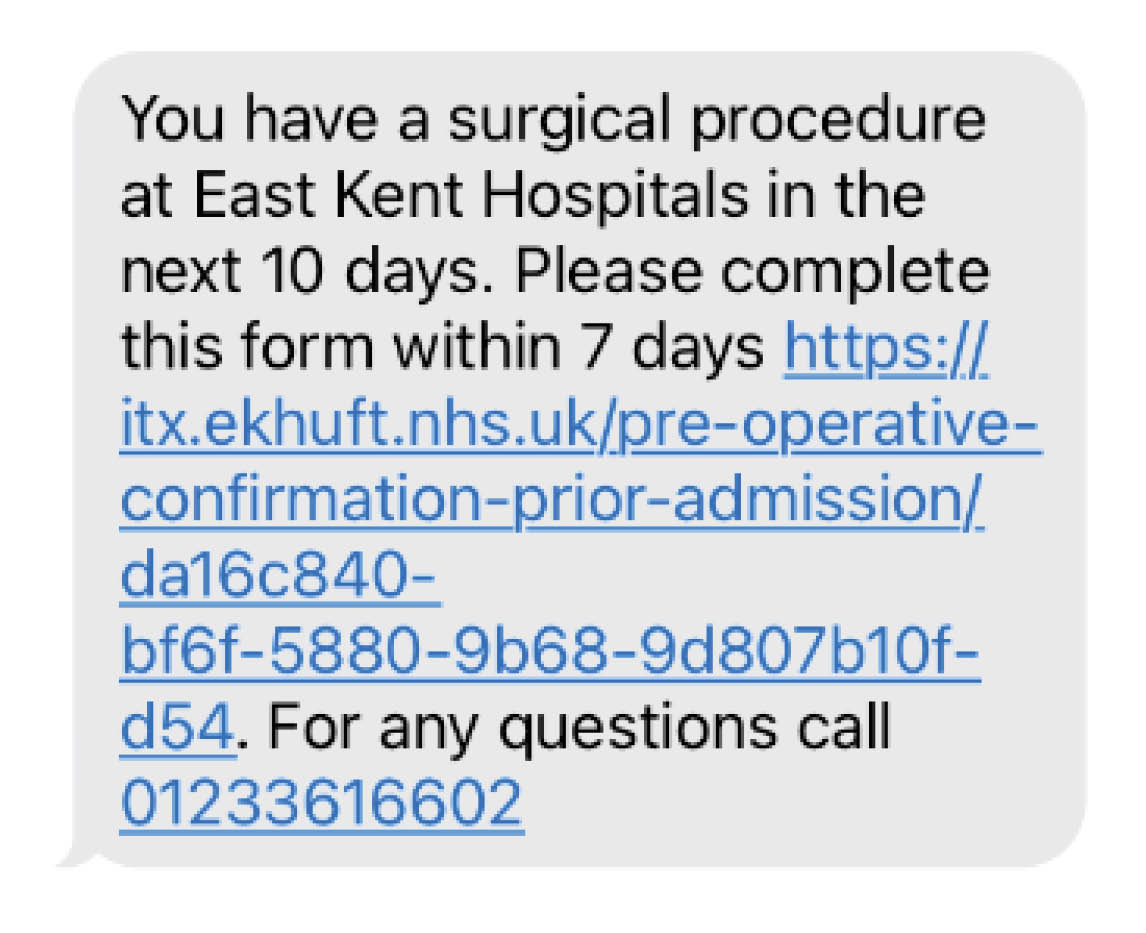1146x933 pixels.
Task: Tap the d54 link ending
Action: (x=177, y=728)
